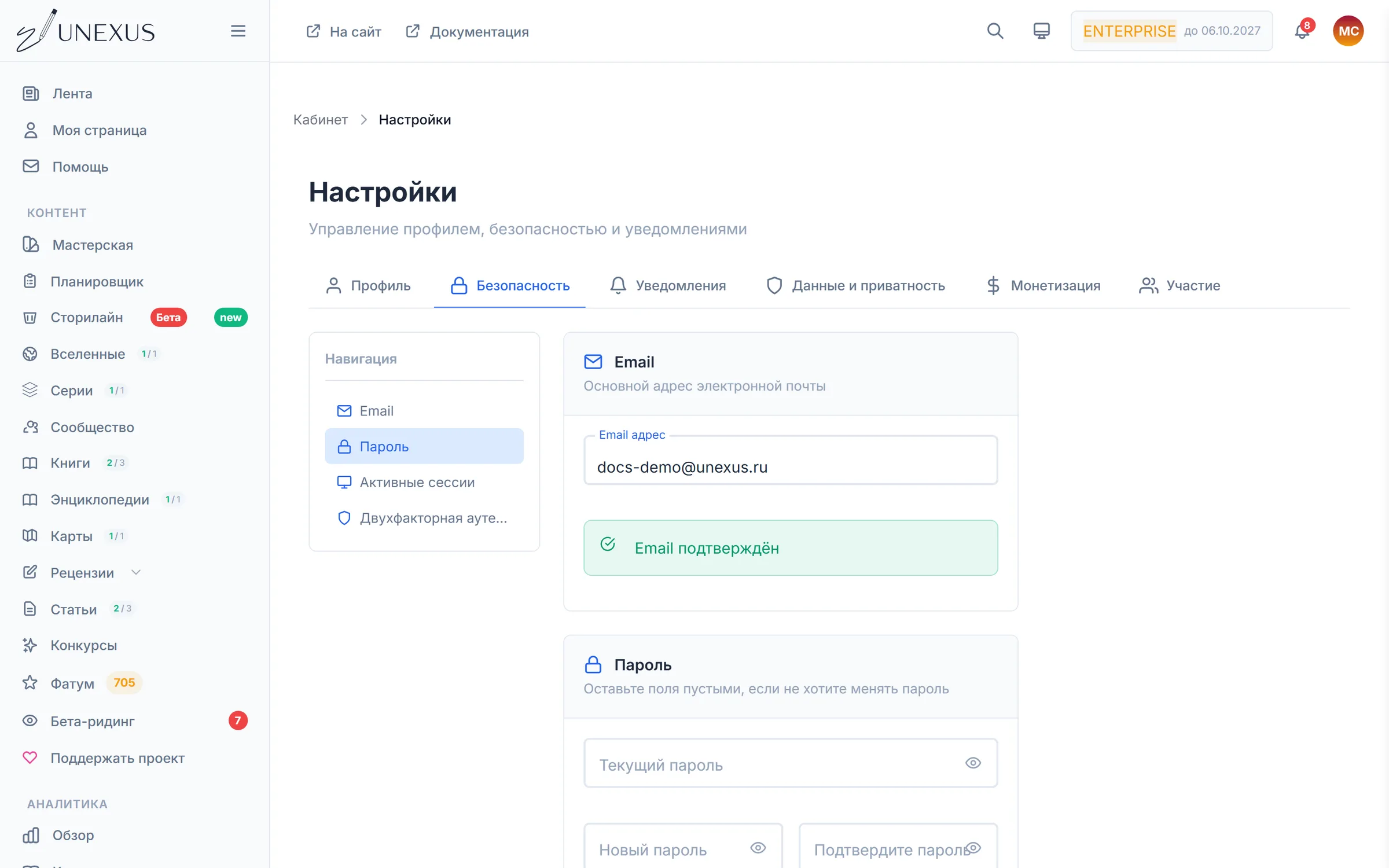This screenshot has width=1389, height=868.
Task: Open the Данные и приватность tab
Action: point(855,285)
